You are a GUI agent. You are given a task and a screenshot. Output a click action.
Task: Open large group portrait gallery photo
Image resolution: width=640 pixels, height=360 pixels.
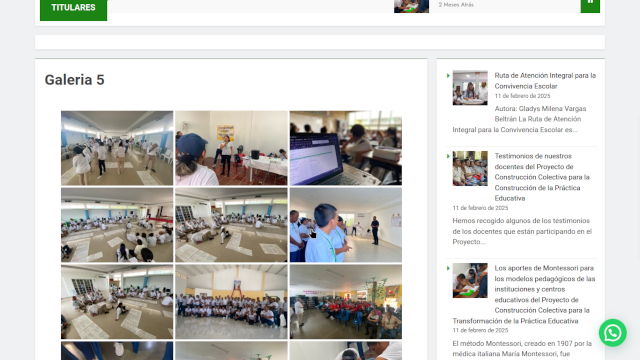pos(231,302)
